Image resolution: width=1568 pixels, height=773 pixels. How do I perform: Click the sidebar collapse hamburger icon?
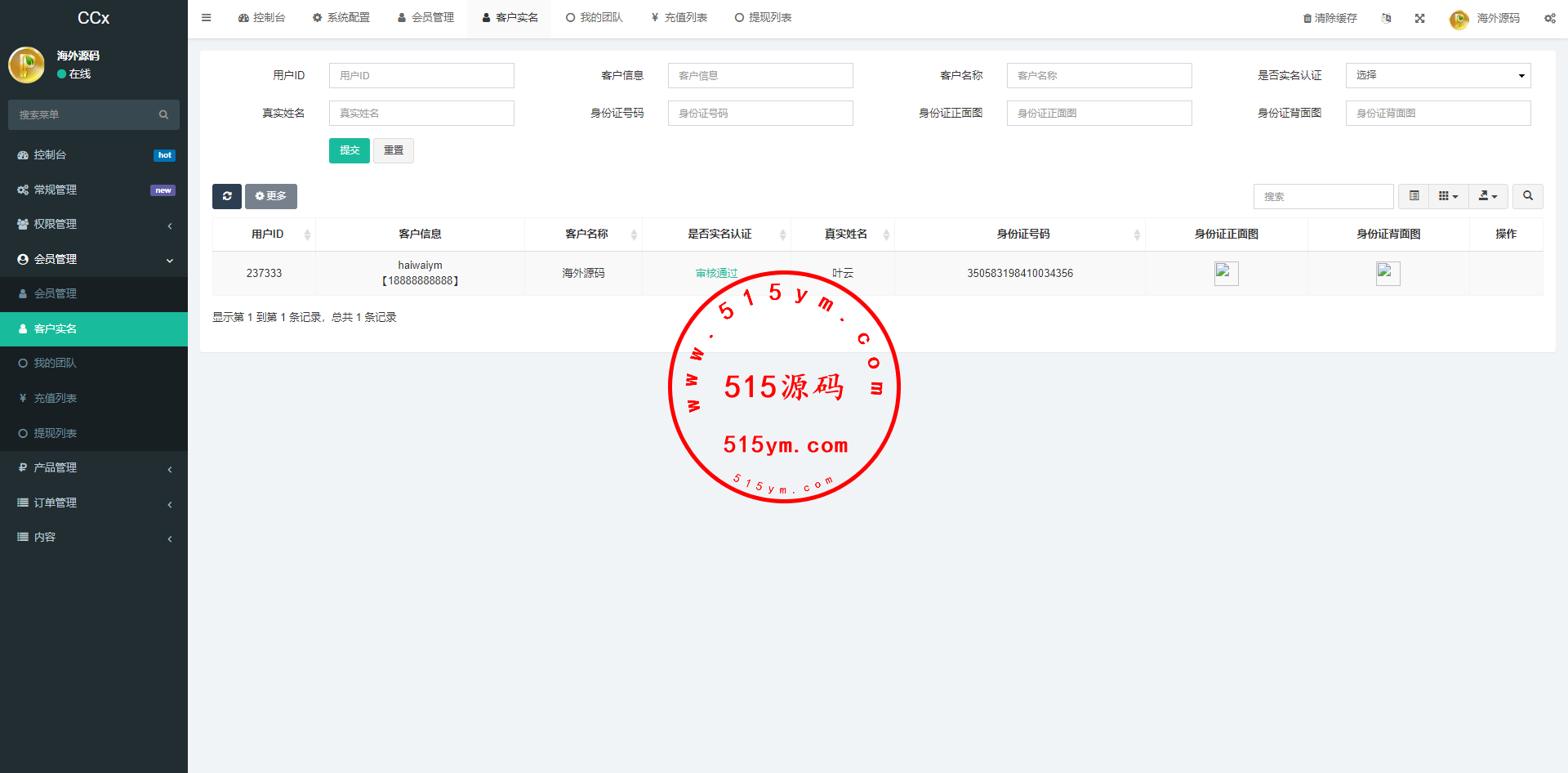pos(206,17)
